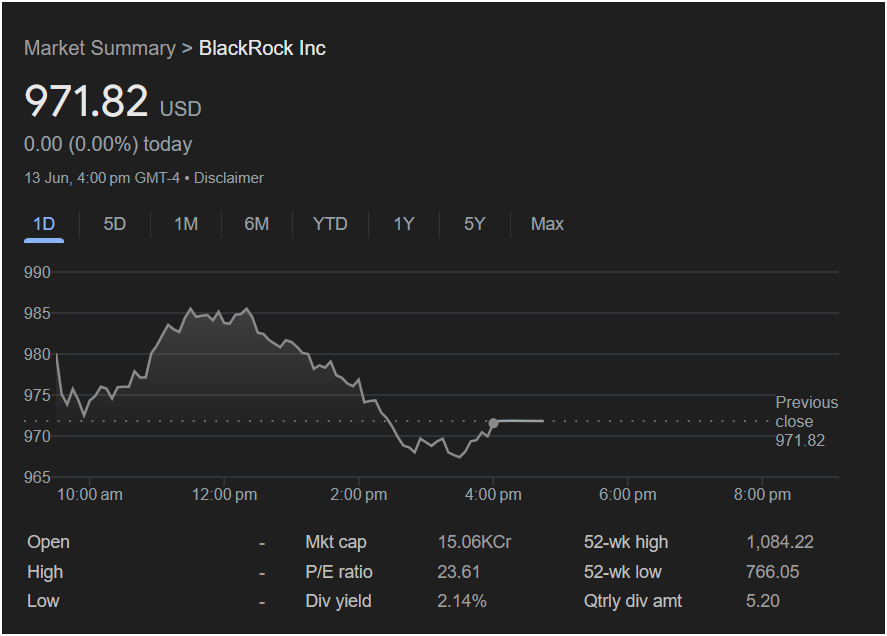Click the USD currency label
The image size is (887, 636).
pyautogui.click(x=180, y=109)
